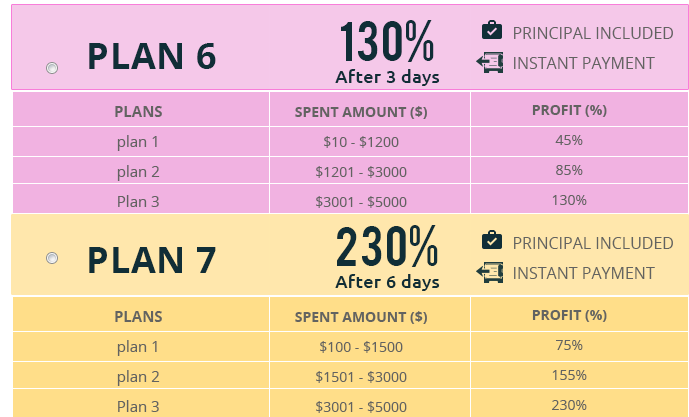Select the '$100 - $1500' row in Plan 7

pos(361,347)
